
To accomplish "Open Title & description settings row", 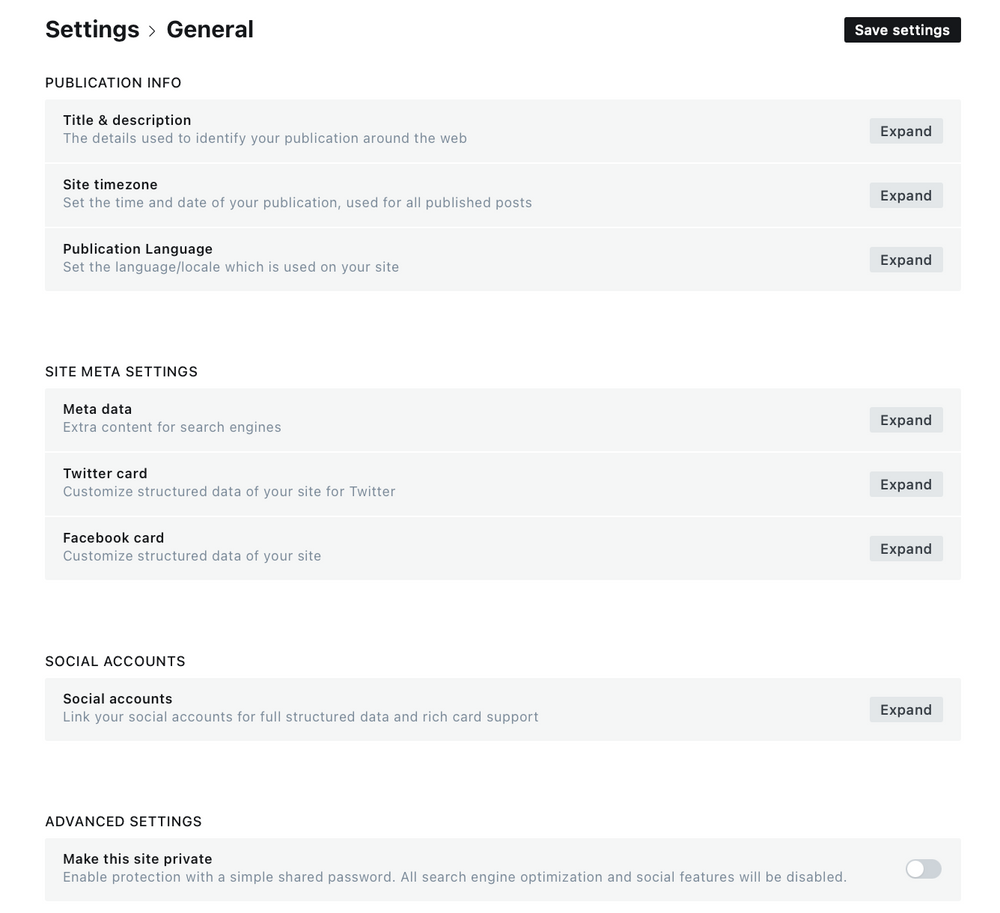I will click(x=400, y=128).
